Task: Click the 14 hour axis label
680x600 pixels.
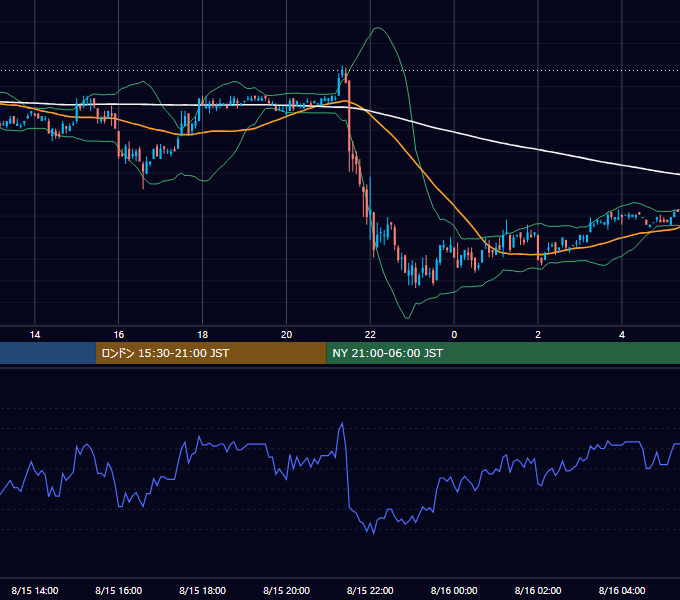Action: tap(35, 335)
